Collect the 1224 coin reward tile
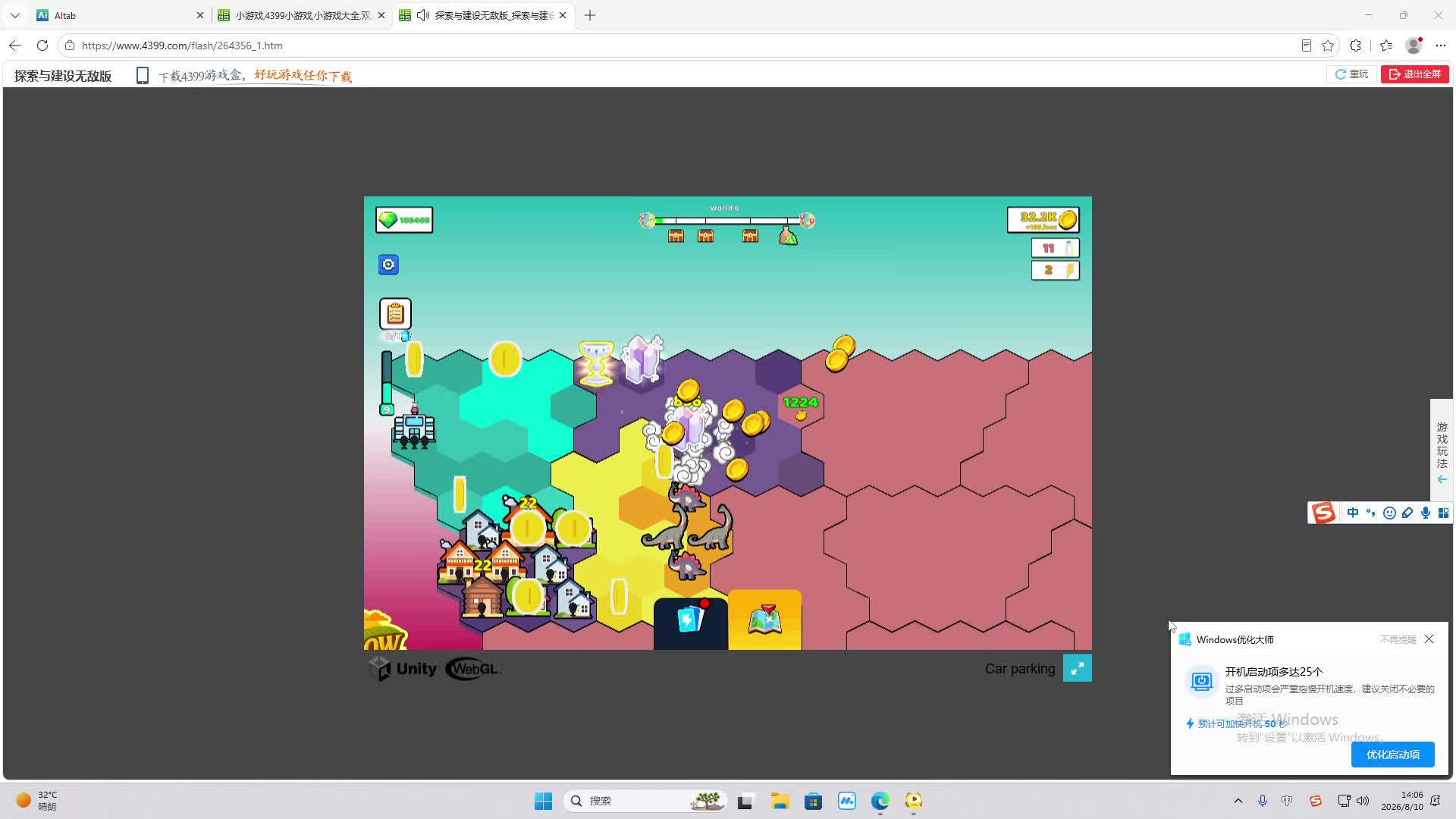The width and height of the screenshot is (1456, 819). 801,406
